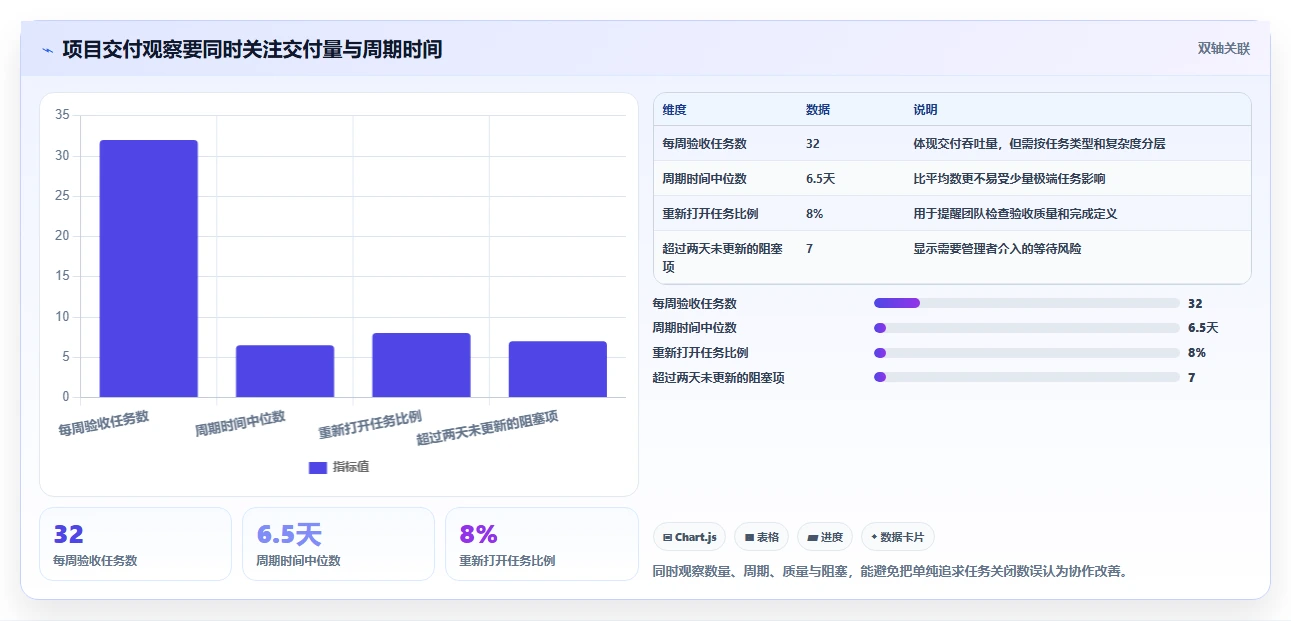
Task: Click description 显示需要管理者介入的等待风险
Action: pyautogui.click(x=997, y=249)
